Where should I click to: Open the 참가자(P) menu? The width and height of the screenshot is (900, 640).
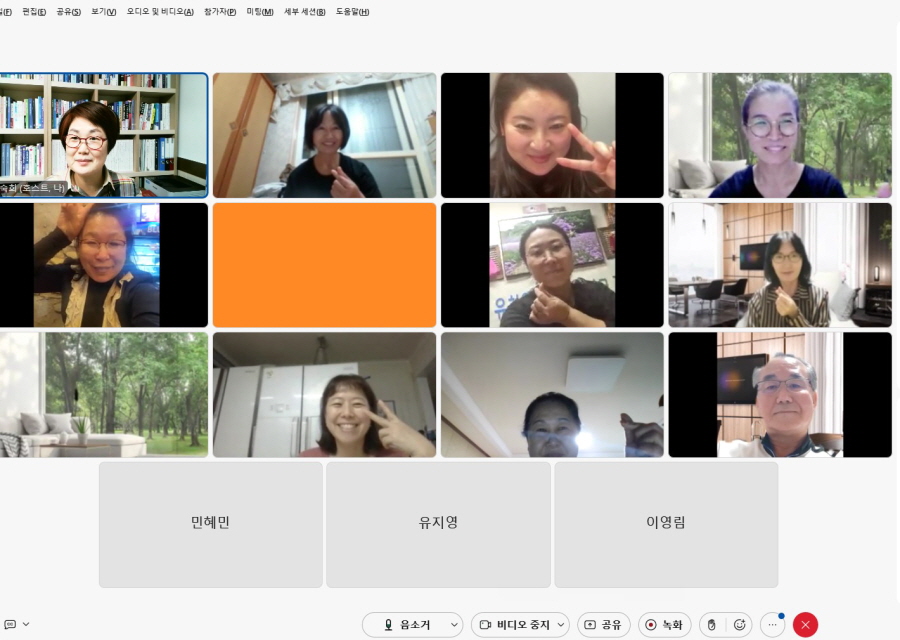(x=220, y=12)
